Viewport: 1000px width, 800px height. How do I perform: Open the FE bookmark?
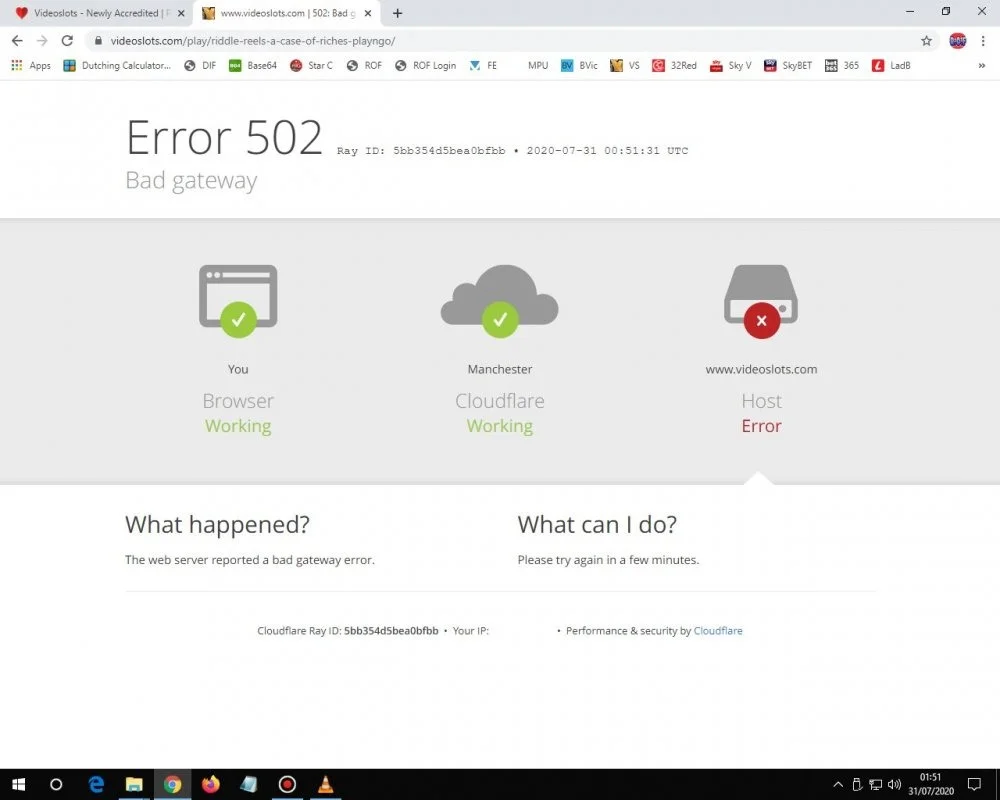click(x=483, y=65)
